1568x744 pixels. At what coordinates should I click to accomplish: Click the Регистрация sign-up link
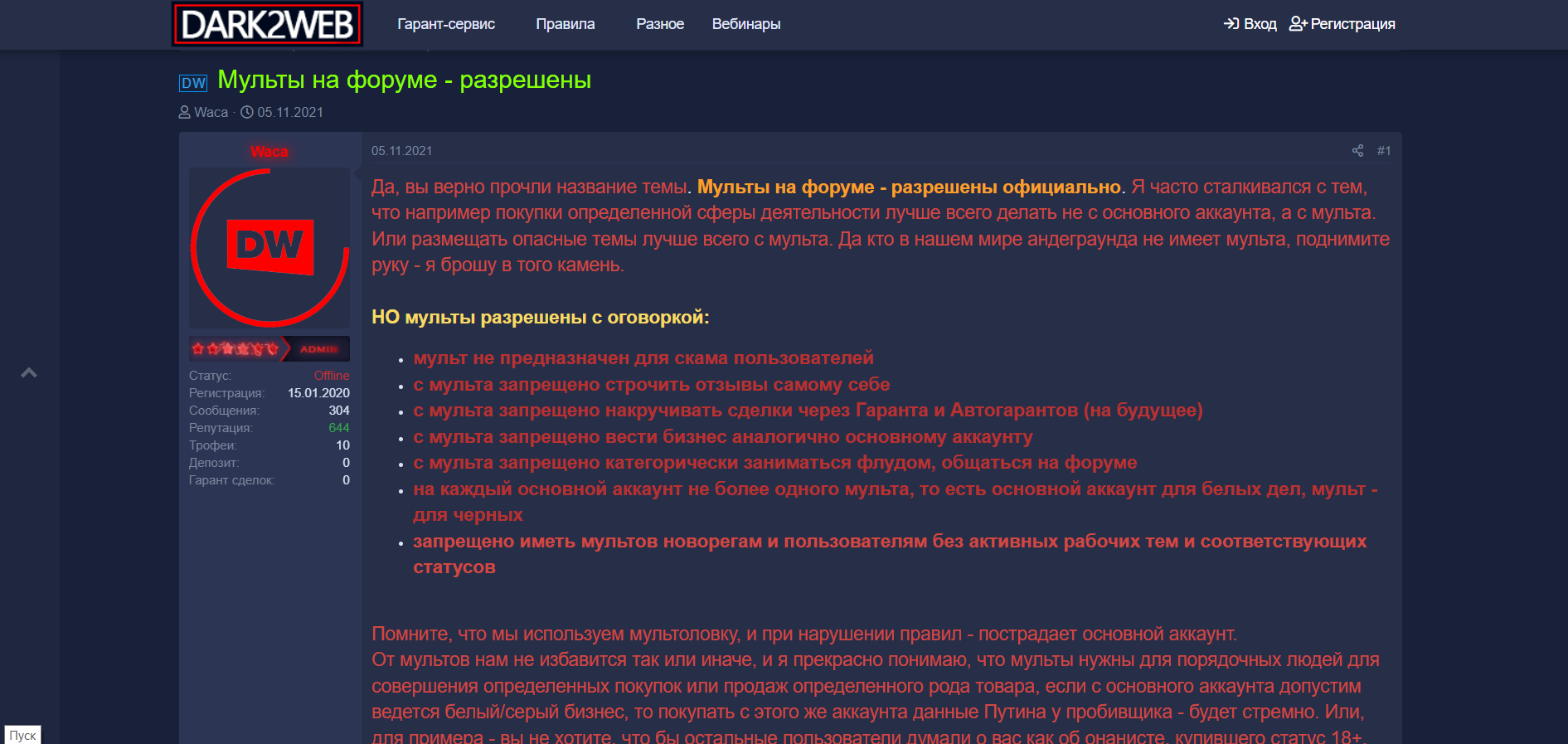tap(1342, 24)
